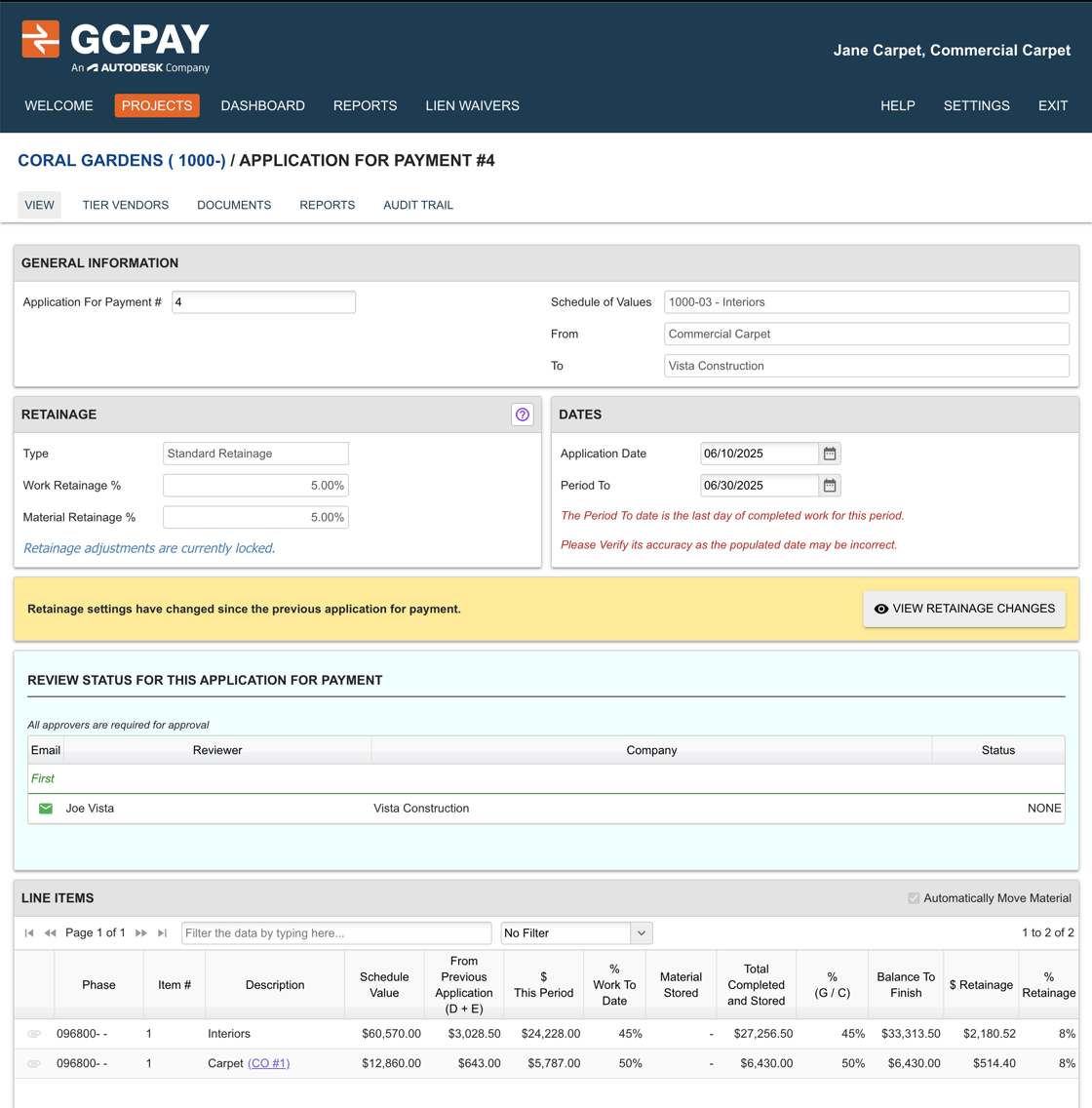Open the WELCOME menu

(x=58, y=105)
